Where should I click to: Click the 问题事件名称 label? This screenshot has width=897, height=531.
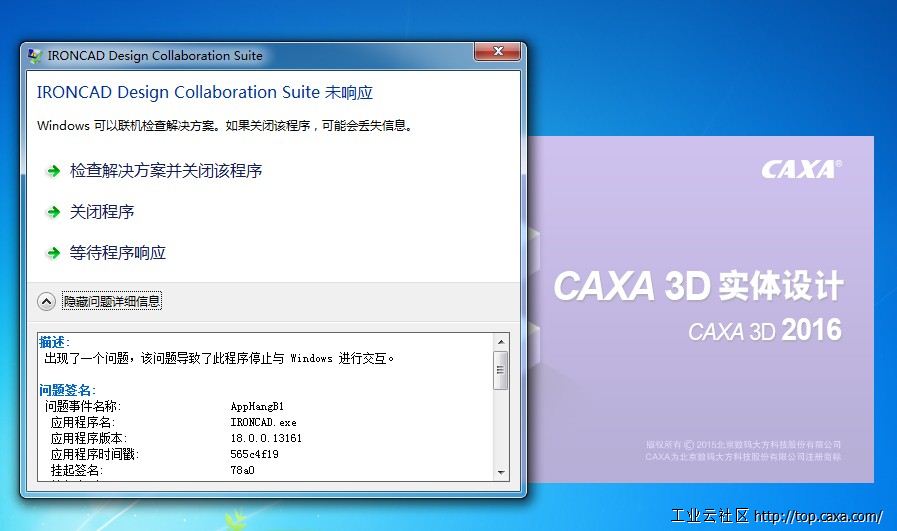pos(83,406)
